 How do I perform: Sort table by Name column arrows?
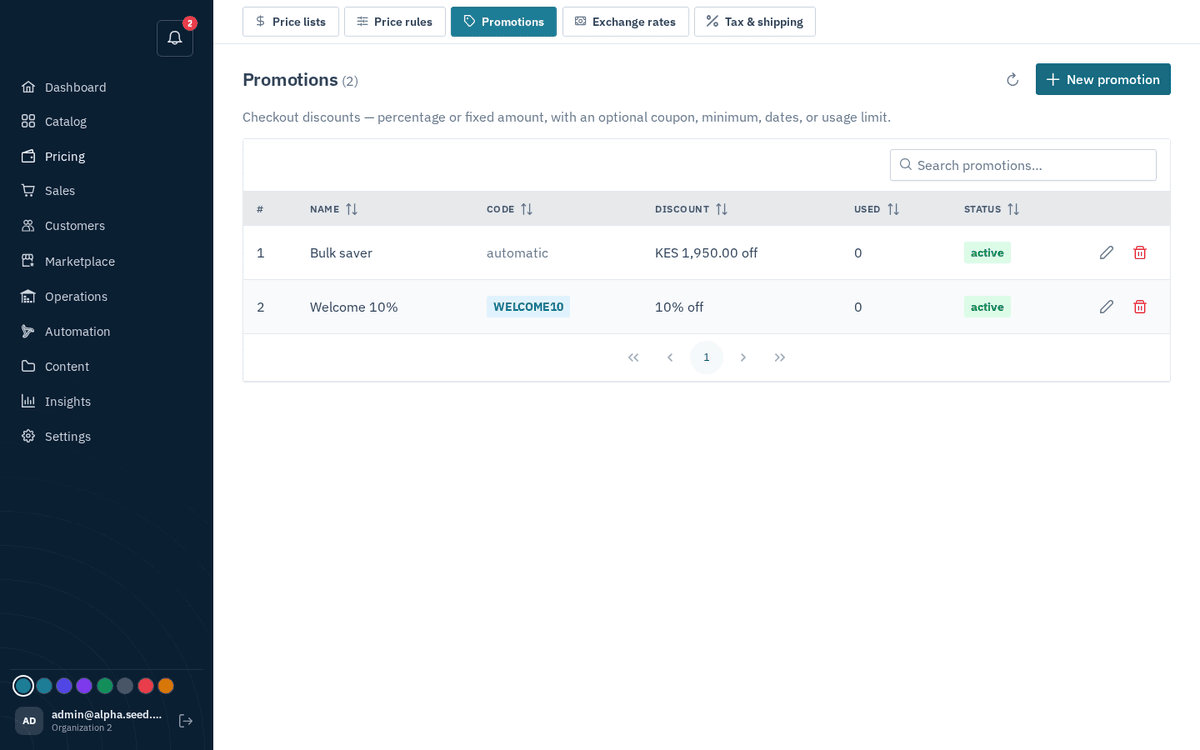[351, 209]
